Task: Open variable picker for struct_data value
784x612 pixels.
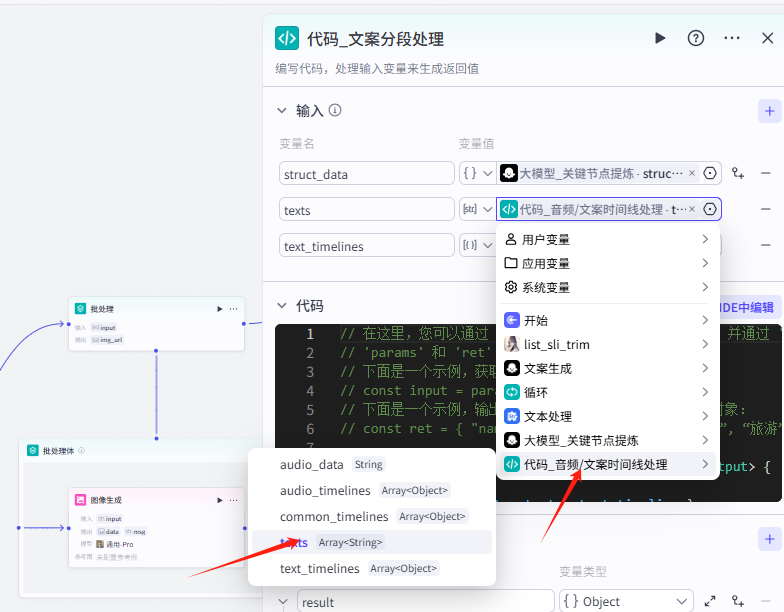Action: point(710,173)
